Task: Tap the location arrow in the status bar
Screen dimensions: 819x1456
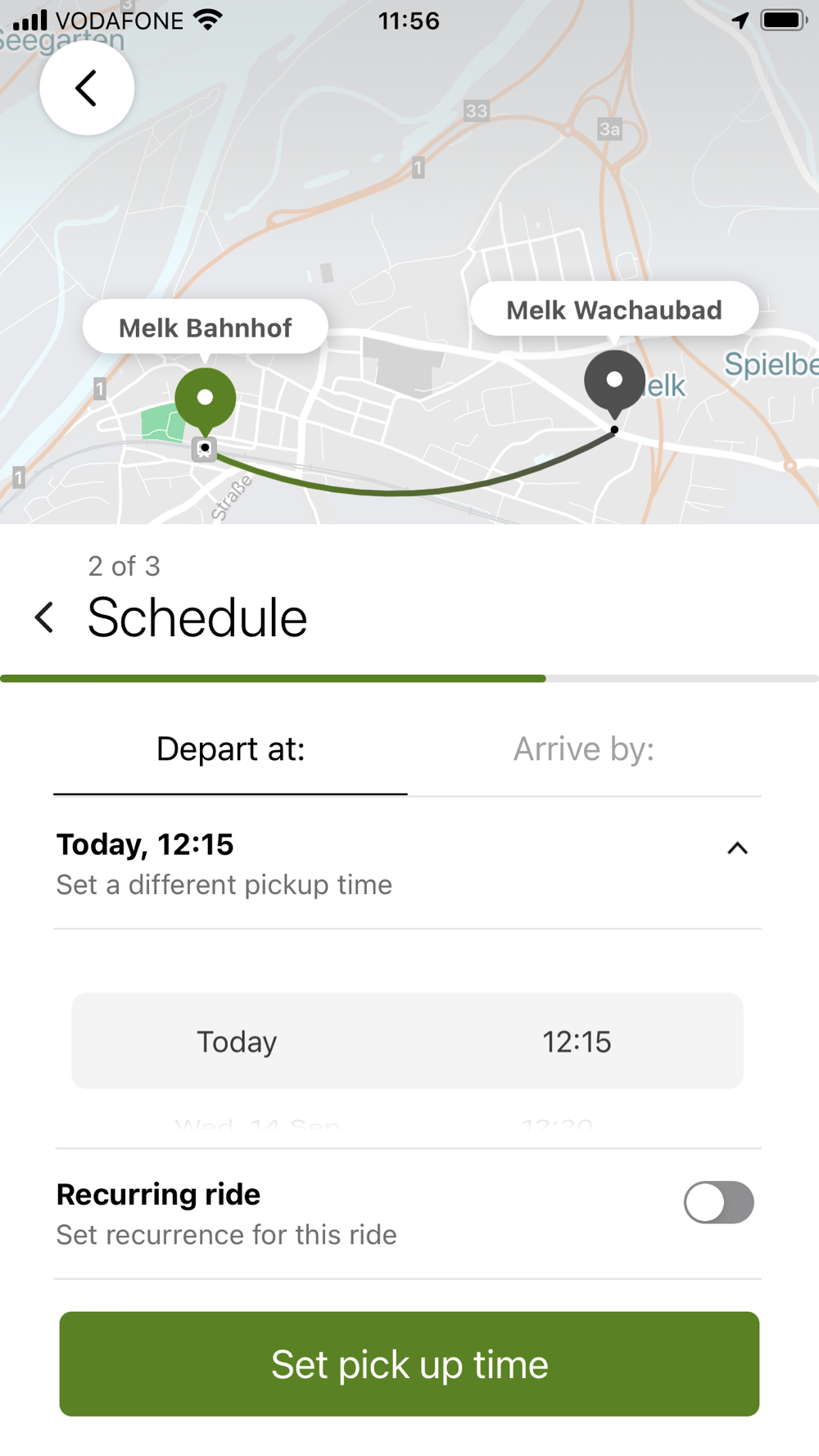Action: coord(740,20)
